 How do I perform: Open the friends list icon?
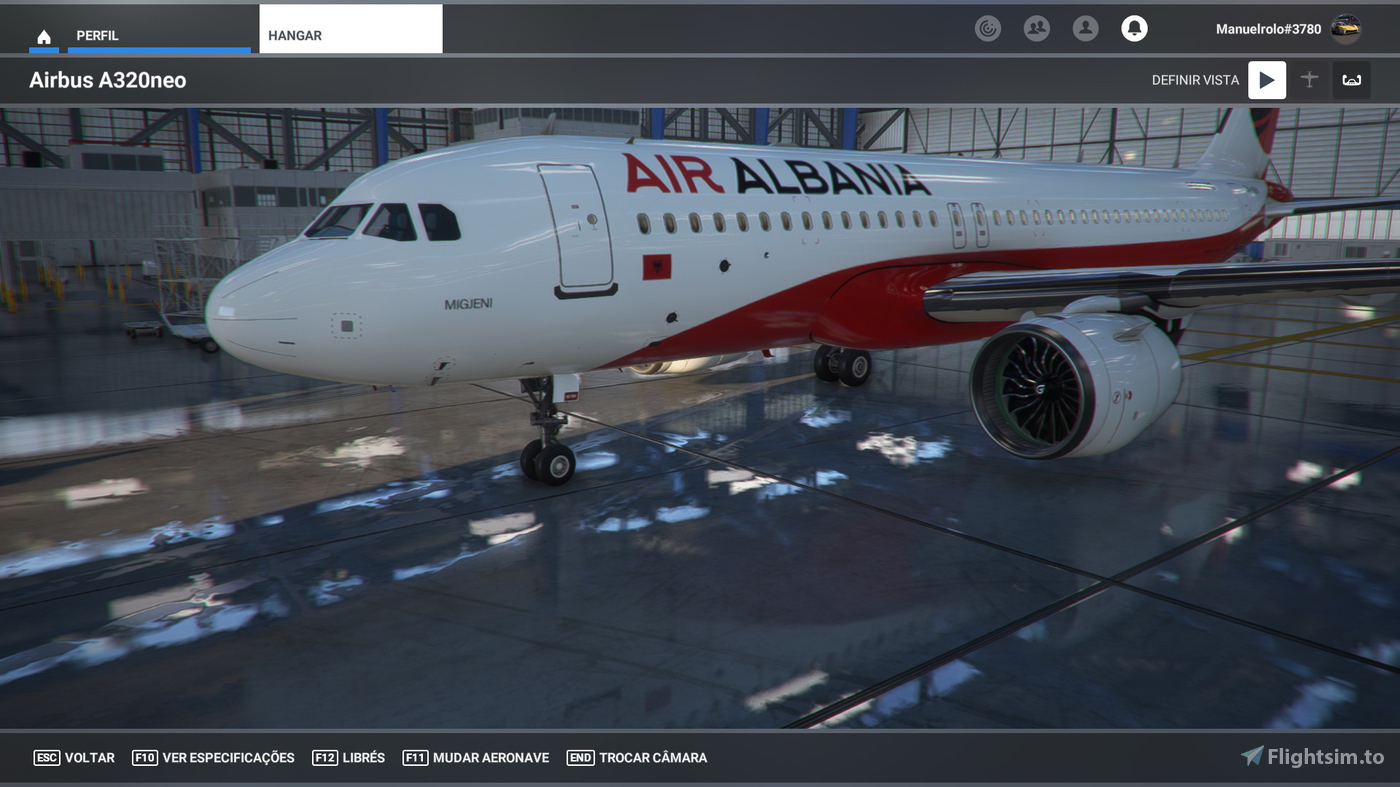click(1036, 28)
